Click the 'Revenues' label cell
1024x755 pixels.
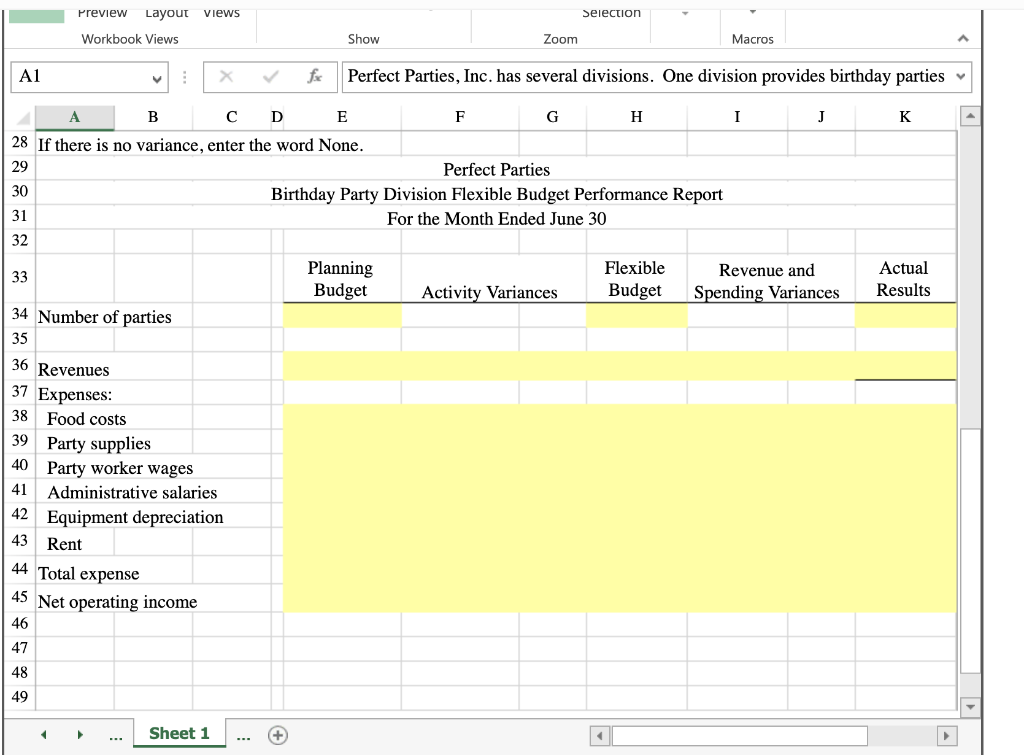[74, 370]
